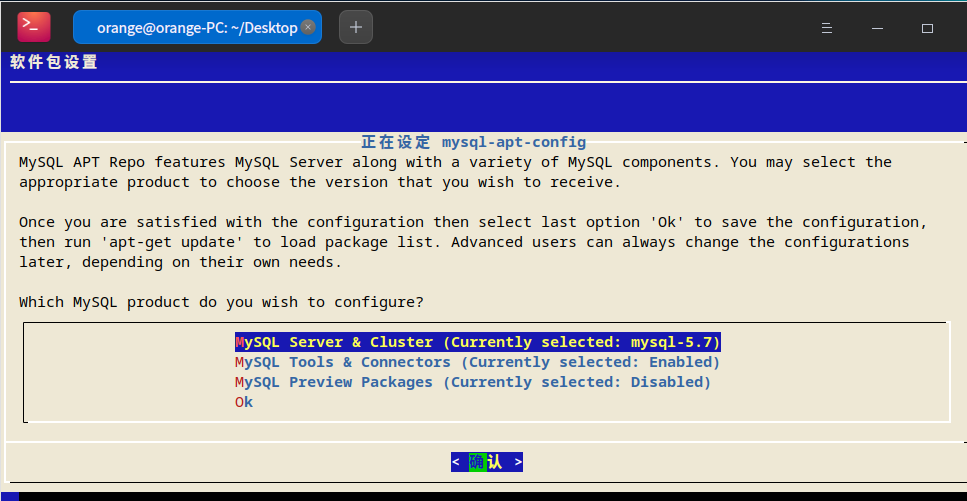The height and width of the screenshot is (501, 967).
Task: Choose MySQL Preview Packages entry
Action: [x=472, y=382]
